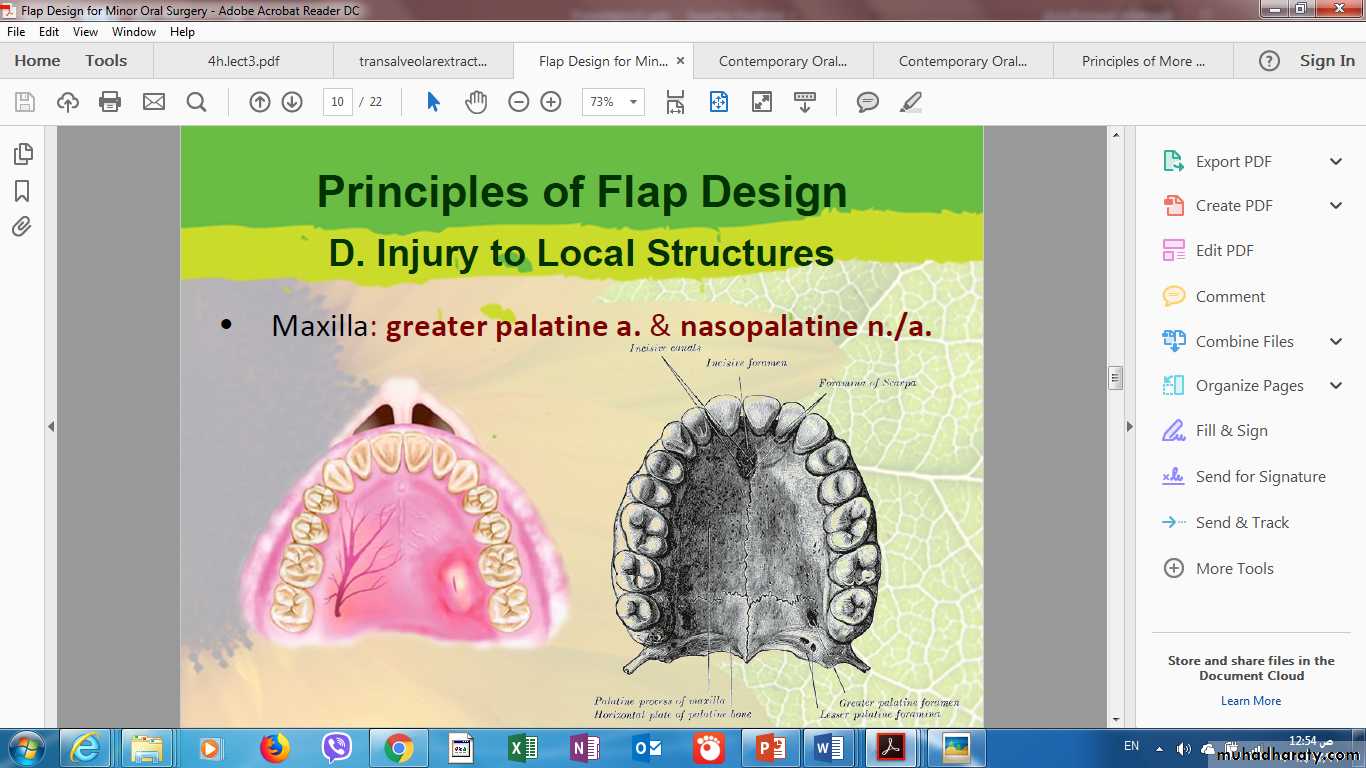Activate the Hand pan tool
The height and width of the screenshot is (768, 1366).
click(476, 102)
